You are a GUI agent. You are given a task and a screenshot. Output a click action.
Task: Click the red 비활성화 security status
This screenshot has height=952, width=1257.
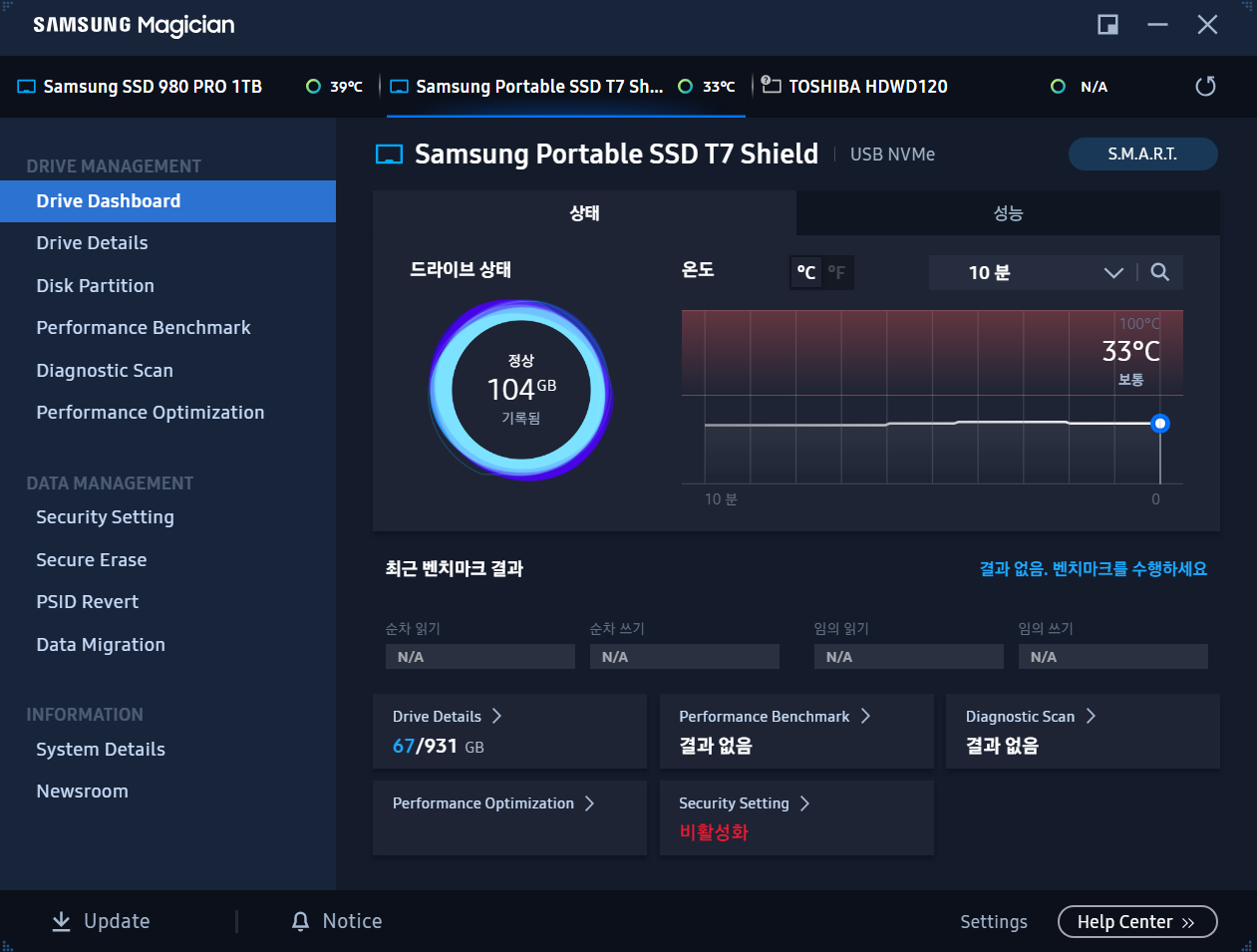(x=714, y=832)
